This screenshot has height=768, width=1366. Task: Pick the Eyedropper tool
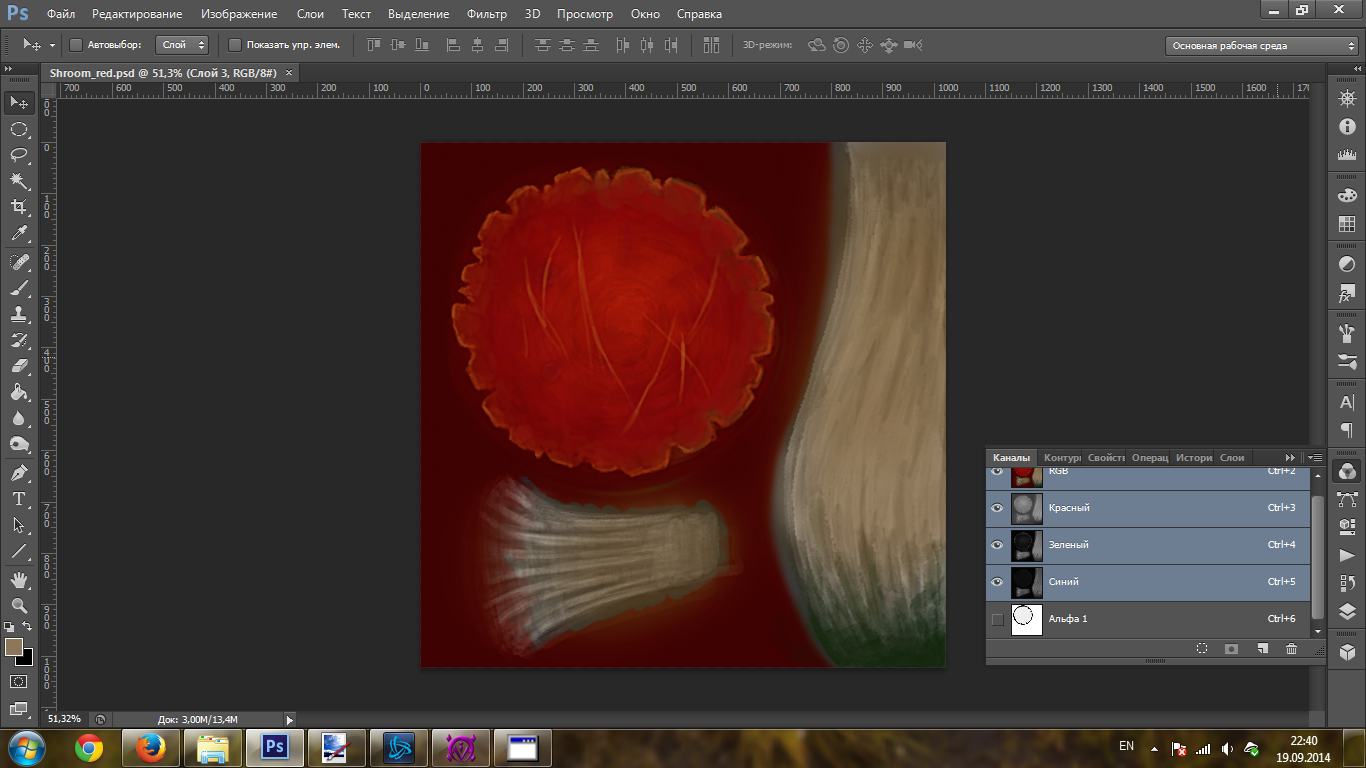point(19,234)
